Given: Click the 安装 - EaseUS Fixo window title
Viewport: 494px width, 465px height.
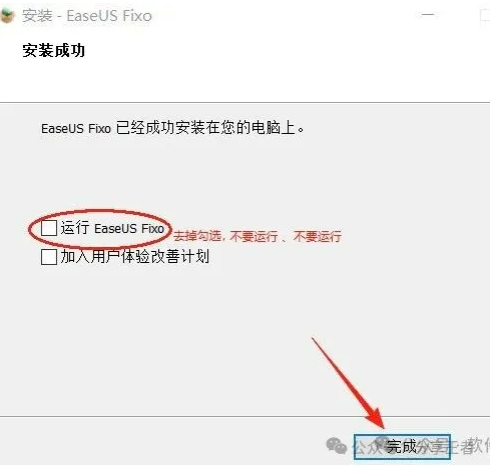Looking at the screenshot, I should pyautogui.click(x=87, y=16).
